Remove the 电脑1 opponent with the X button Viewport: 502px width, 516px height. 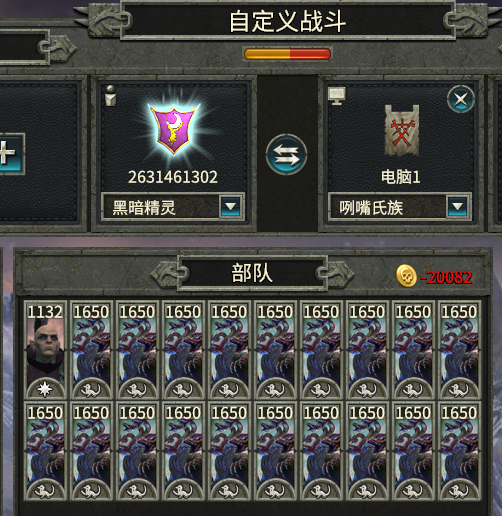[461, 99]
